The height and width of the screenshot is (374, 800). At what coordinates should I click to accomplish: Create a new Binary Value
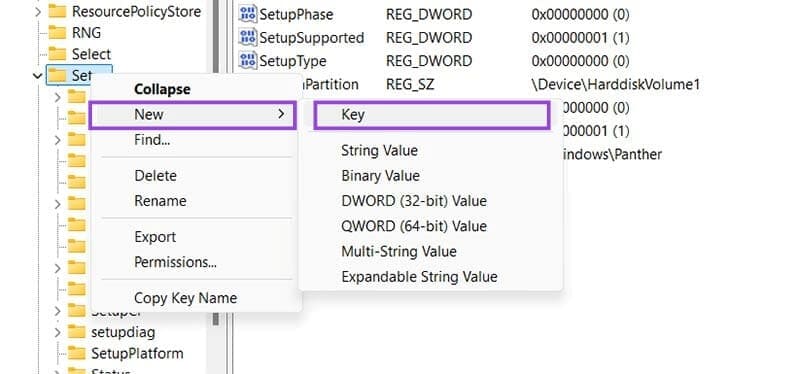tap(380, 176)
